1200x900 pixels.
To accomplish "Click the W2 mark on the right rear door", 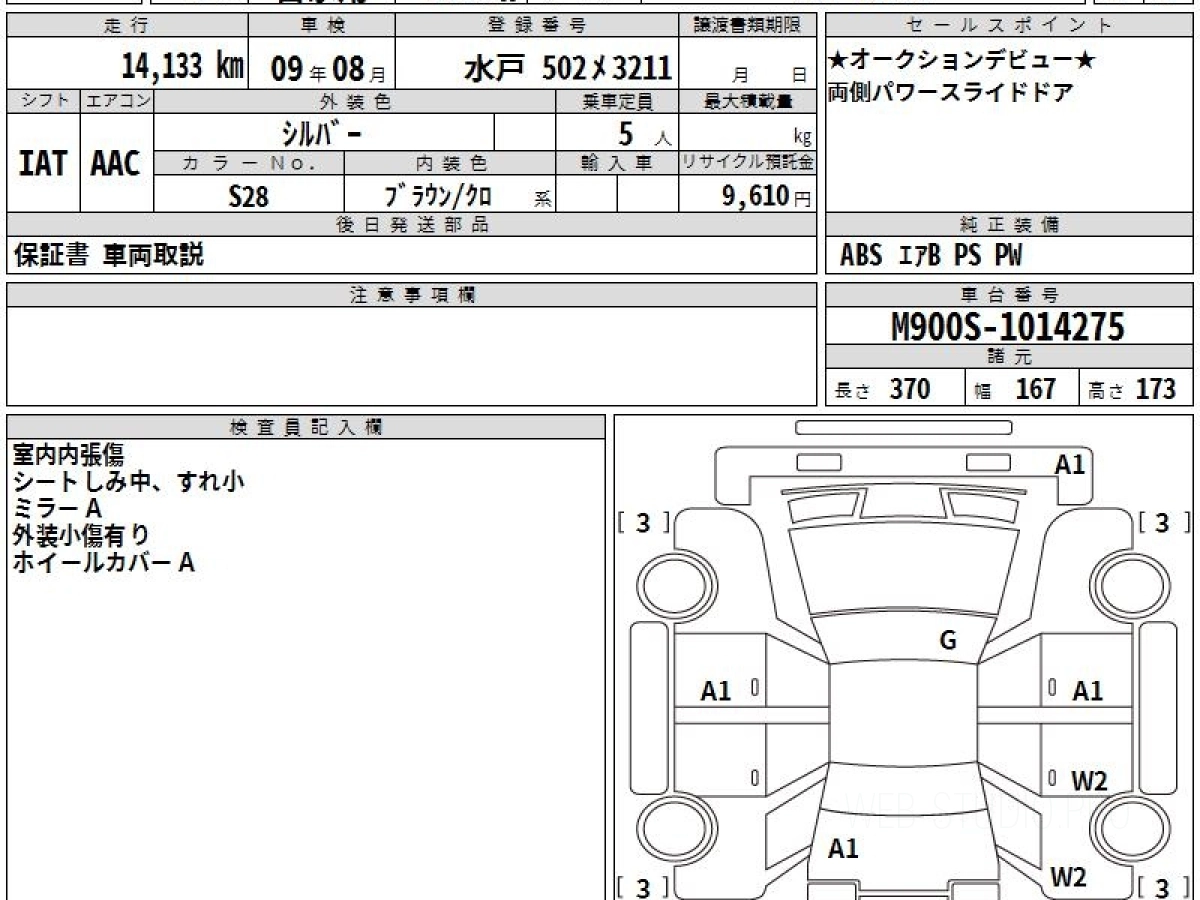I will (1088, 781).
